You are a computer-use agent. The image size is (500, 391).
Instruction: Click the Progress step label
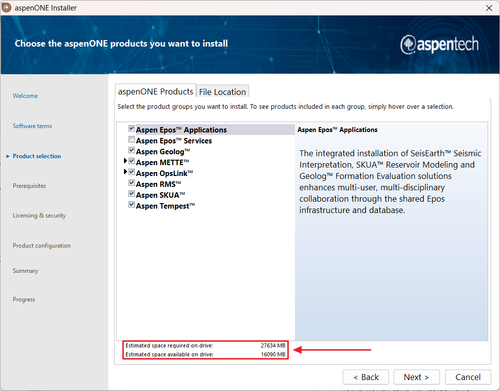[x=24, y=299]
